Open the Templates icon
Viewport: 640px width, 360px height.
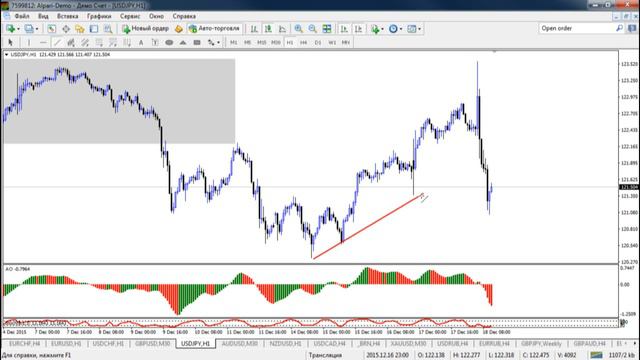point(412,29)
